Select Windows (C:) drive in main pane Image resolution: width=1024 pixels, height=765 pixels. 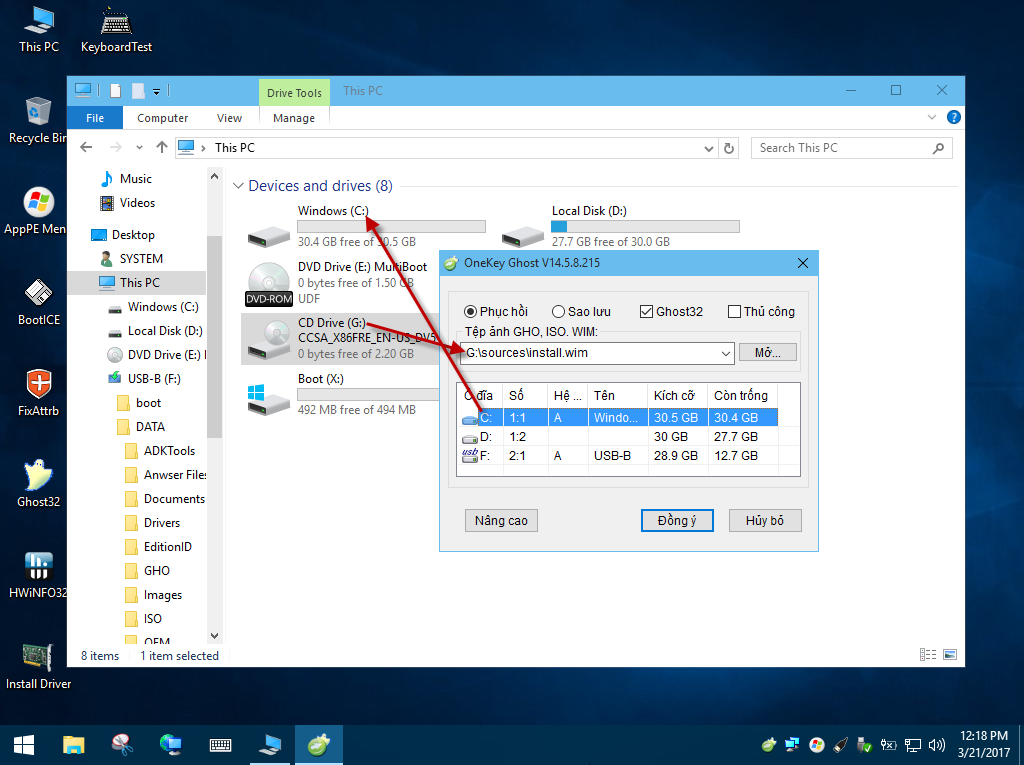coord(366,226)
